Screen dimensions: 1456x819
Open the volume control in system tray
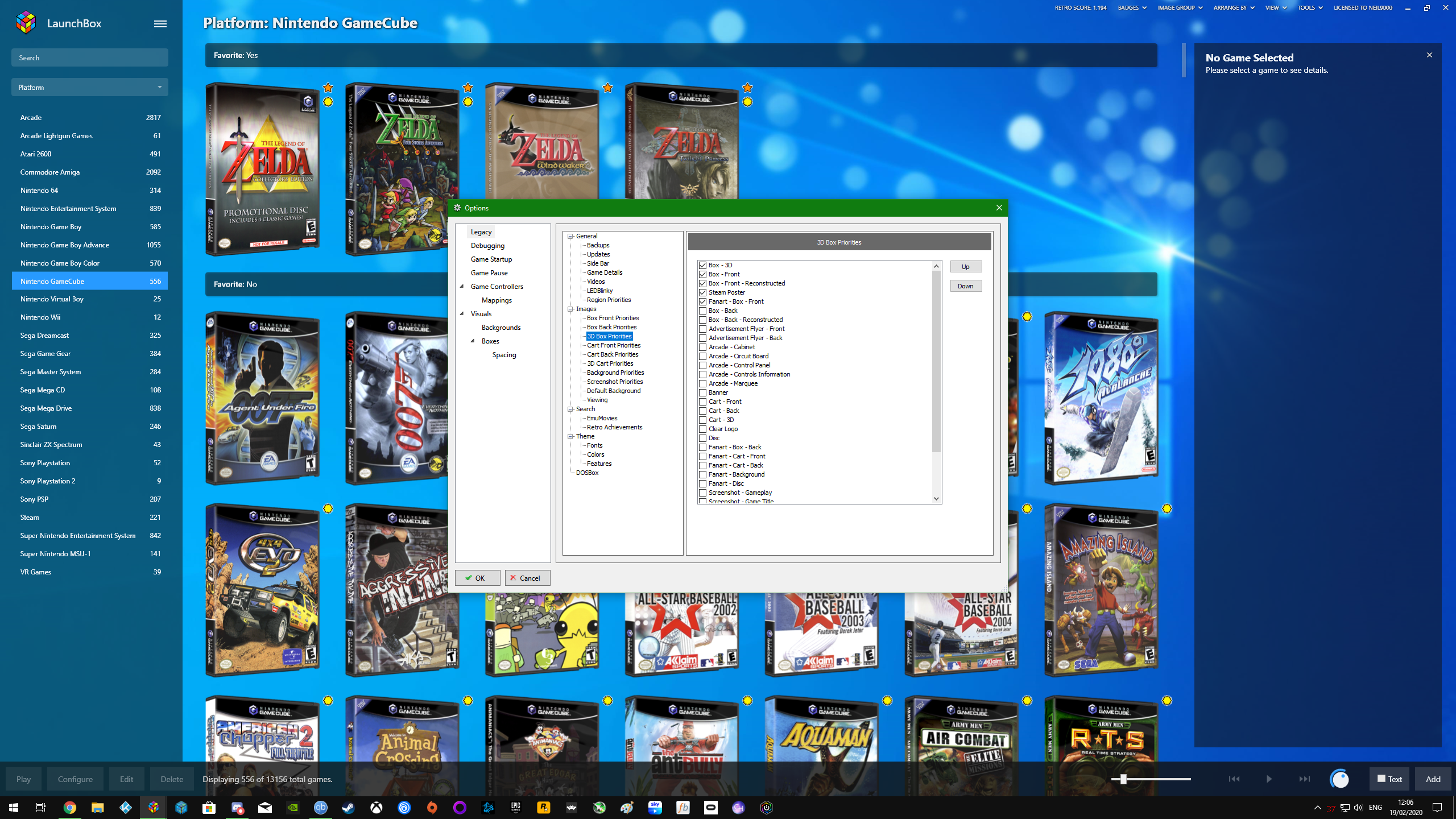point(1358,808)
